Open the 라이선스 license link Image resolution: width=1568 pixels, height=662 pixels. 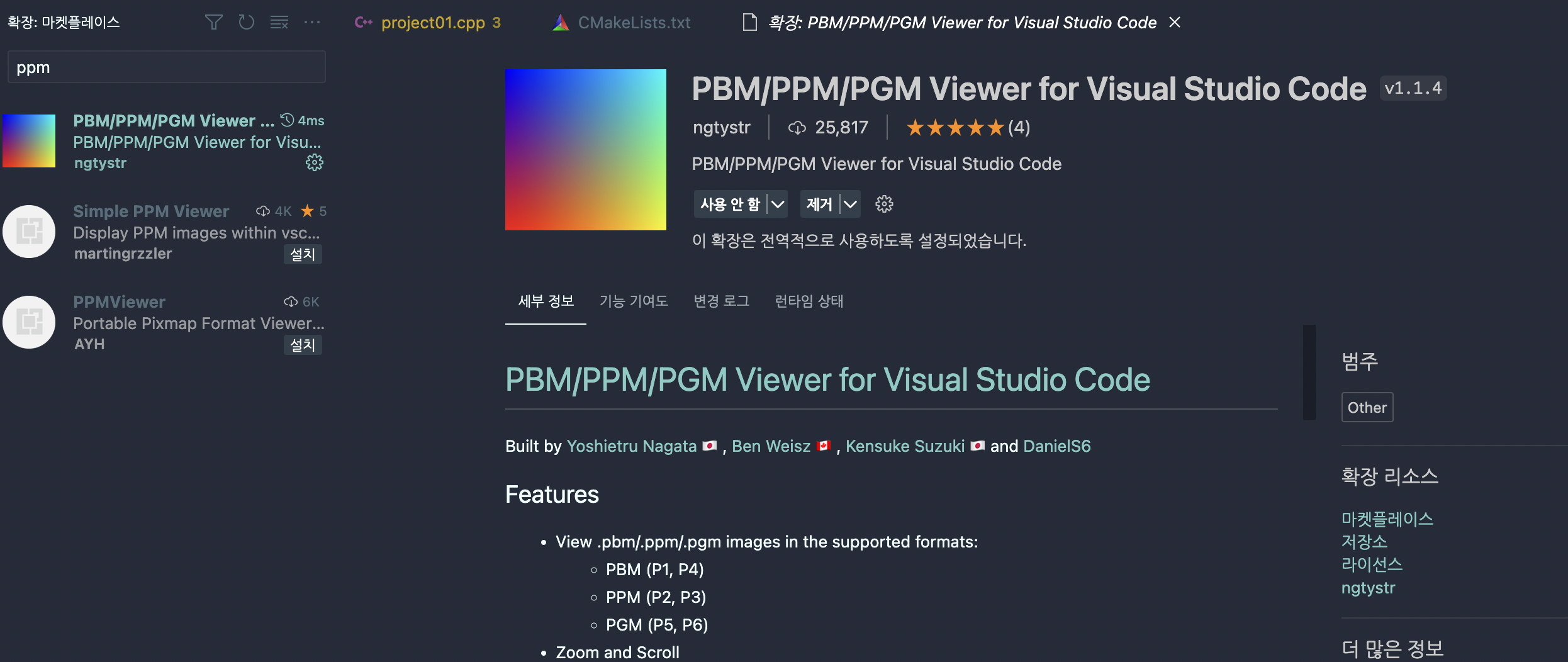point(1372,564)
